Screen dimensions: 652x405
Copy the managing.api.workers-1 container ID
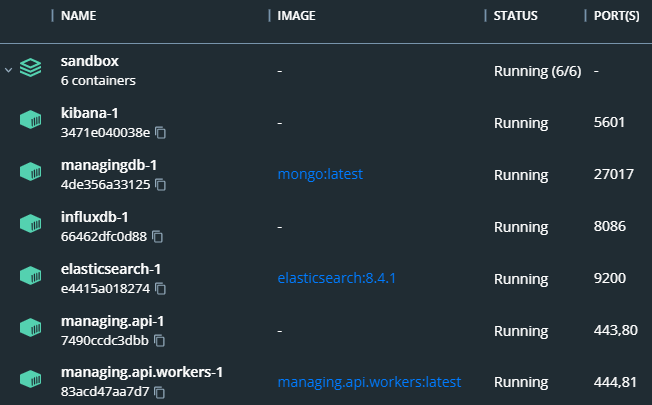pos(160,392)
